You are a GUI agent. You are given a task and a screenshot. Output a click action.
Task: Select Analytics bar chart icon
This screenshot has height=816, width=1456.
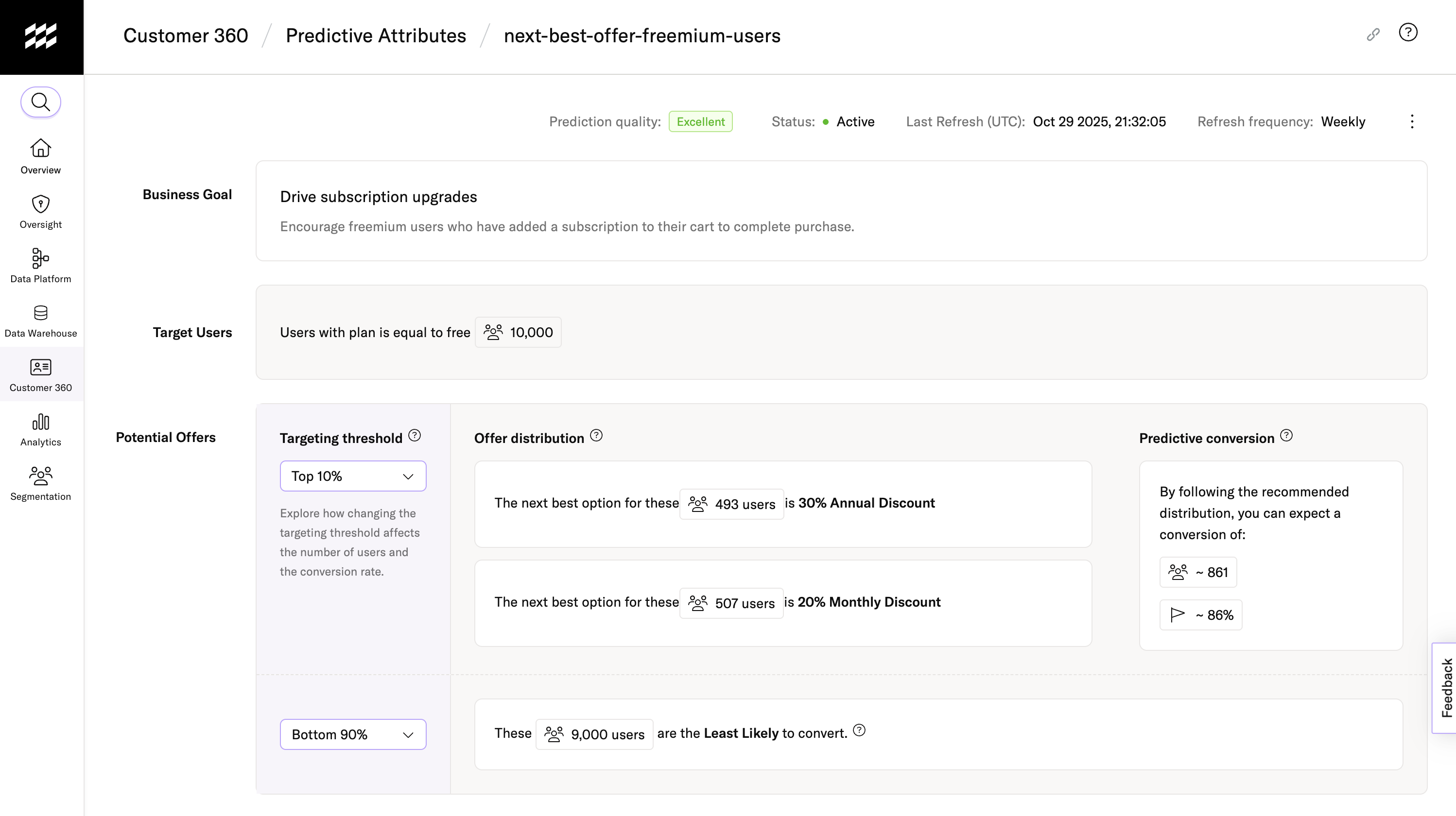41,422
